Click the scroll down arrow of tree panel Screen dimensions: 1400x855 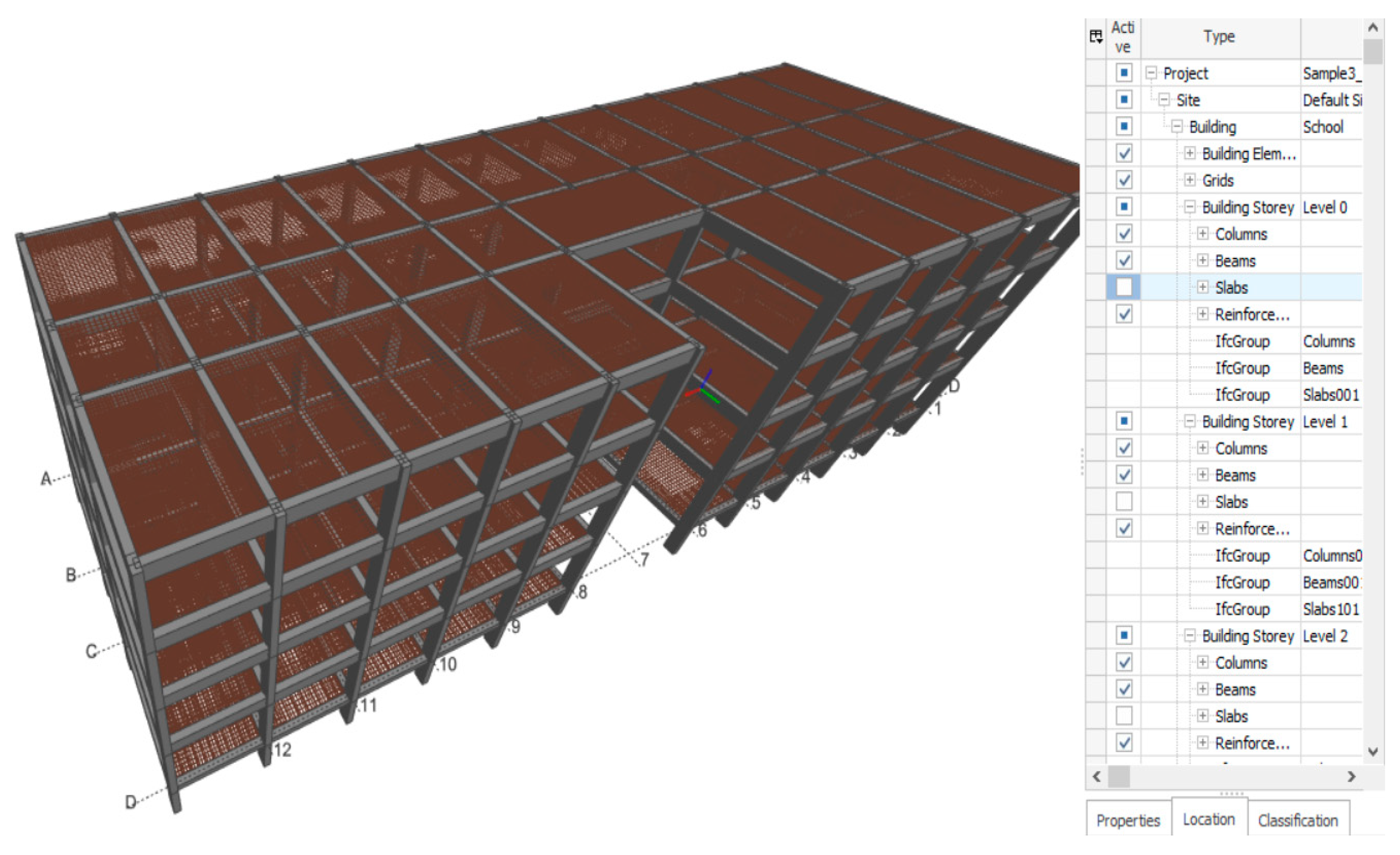(1373, 752)
